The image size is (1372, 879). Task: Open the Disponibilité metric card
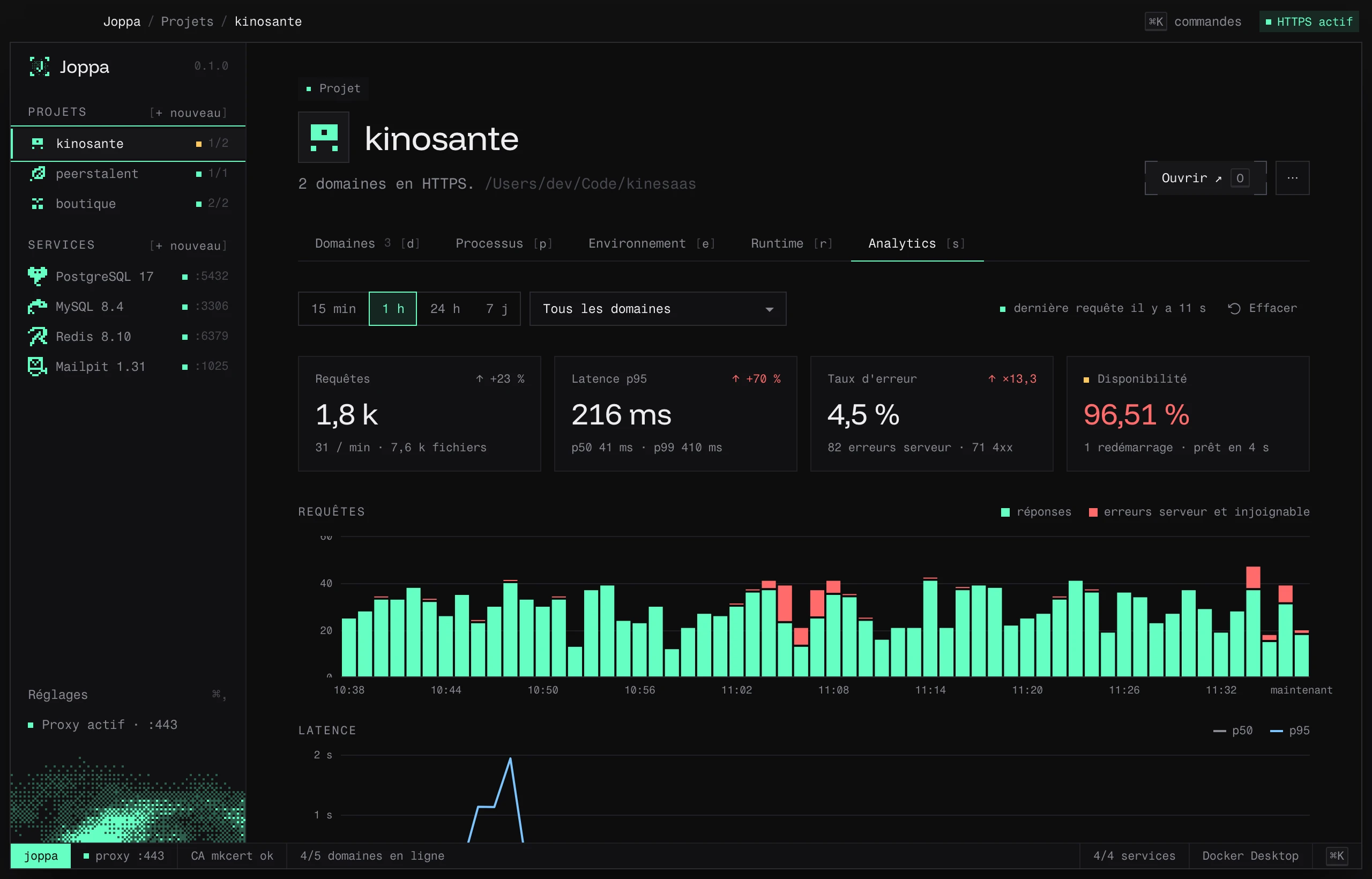(x=1188, y=414)
